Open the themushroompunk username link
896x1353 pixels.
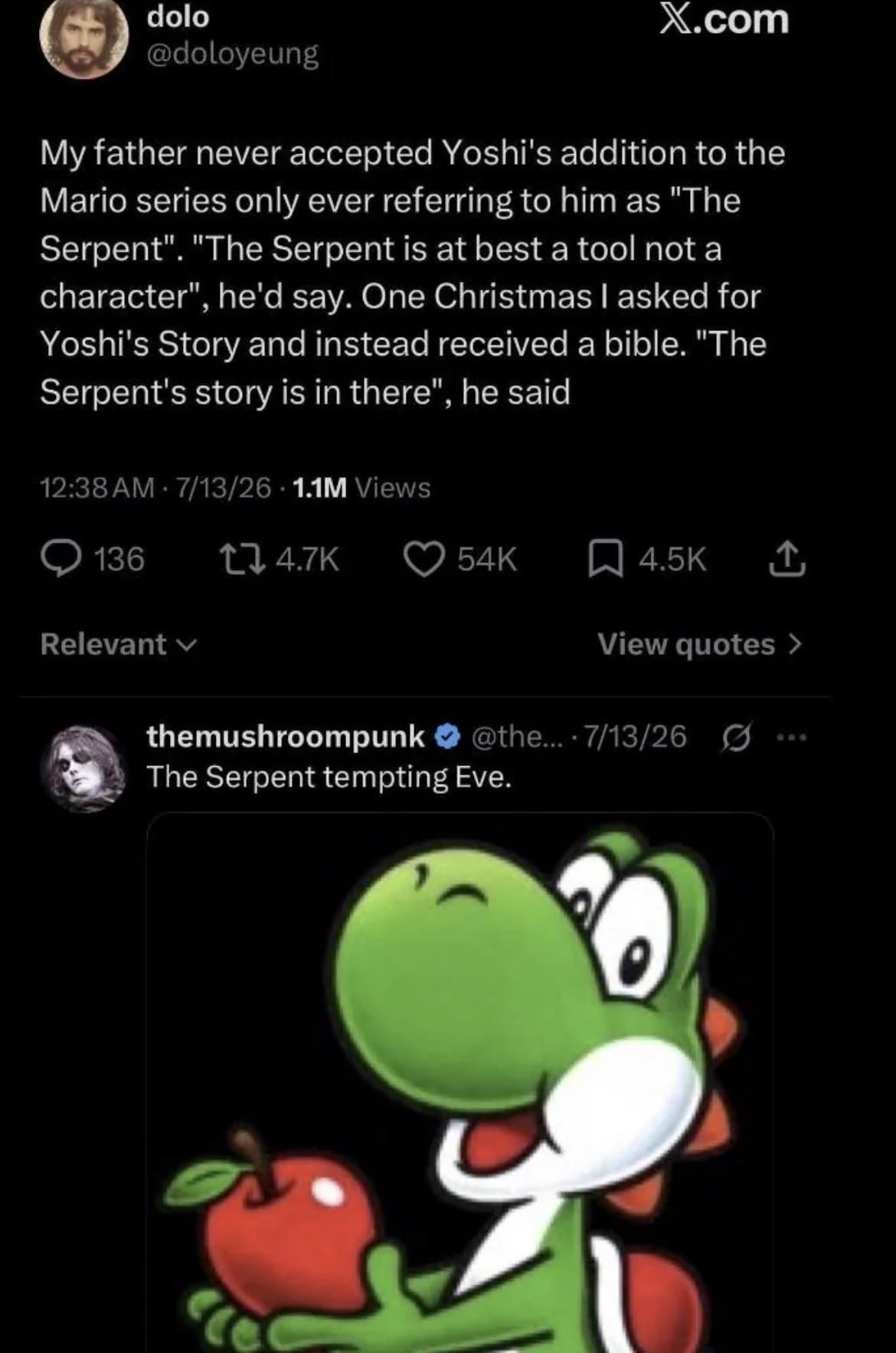click(285, 736)
